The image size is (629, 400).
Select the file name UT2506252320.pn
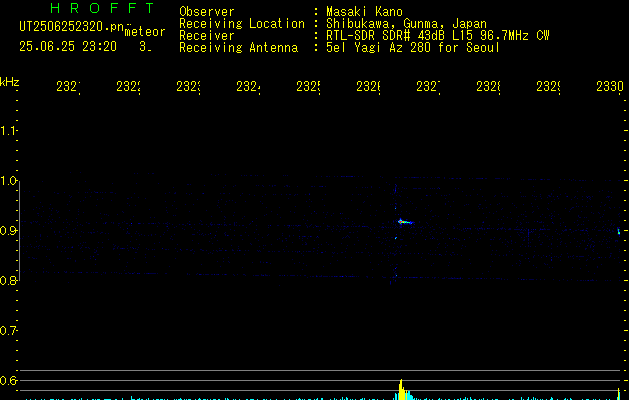coord(71,27)
